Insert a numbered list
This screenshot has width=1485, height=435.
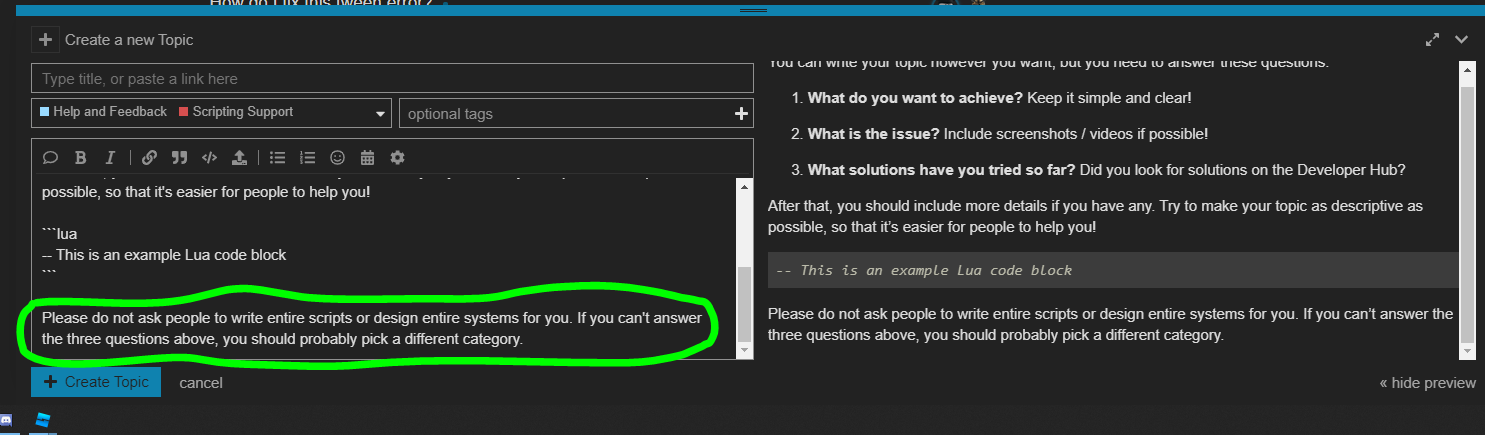[x=308, y=157]
